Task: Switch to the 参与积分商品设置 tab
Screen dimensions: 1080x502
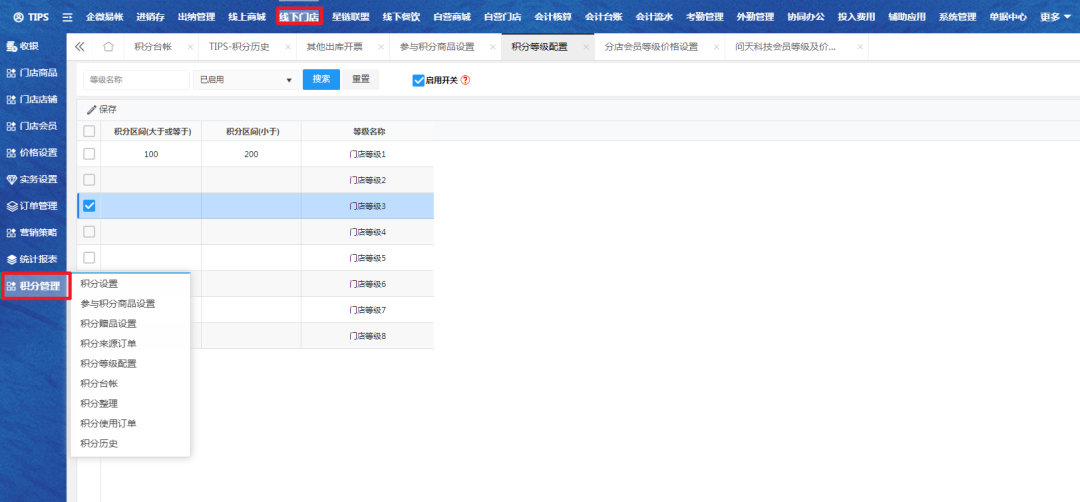Action: 436,47
